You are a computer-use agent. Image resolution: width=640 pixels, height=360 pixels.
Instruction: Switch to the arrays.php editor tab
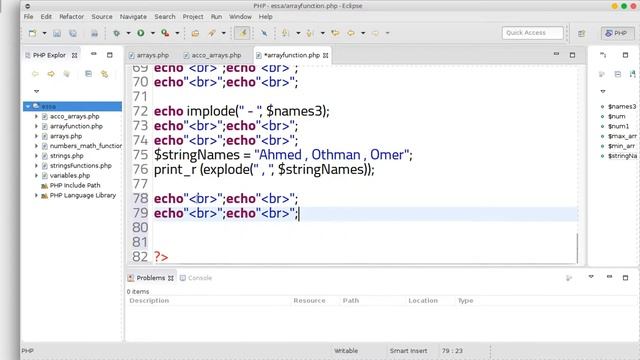(x=149, y=55)
